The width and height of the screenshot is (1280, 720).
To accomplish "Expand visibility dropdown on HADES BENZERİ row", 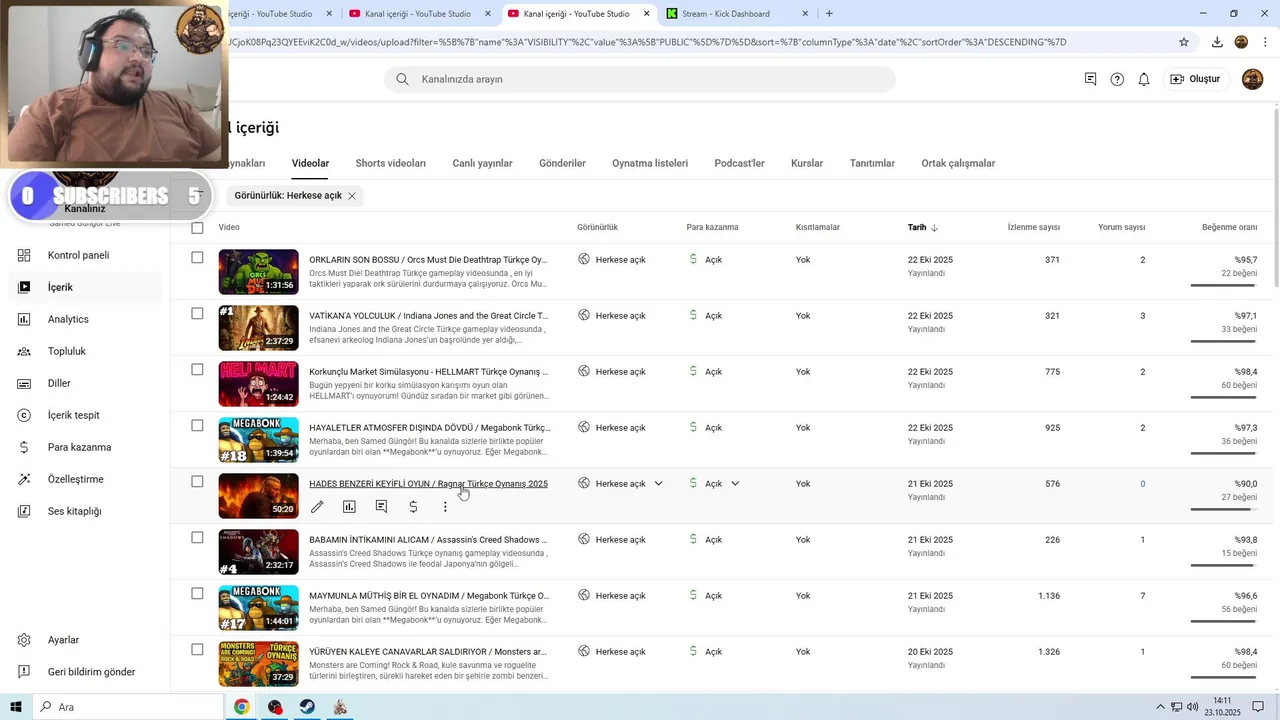I will 658,484.
